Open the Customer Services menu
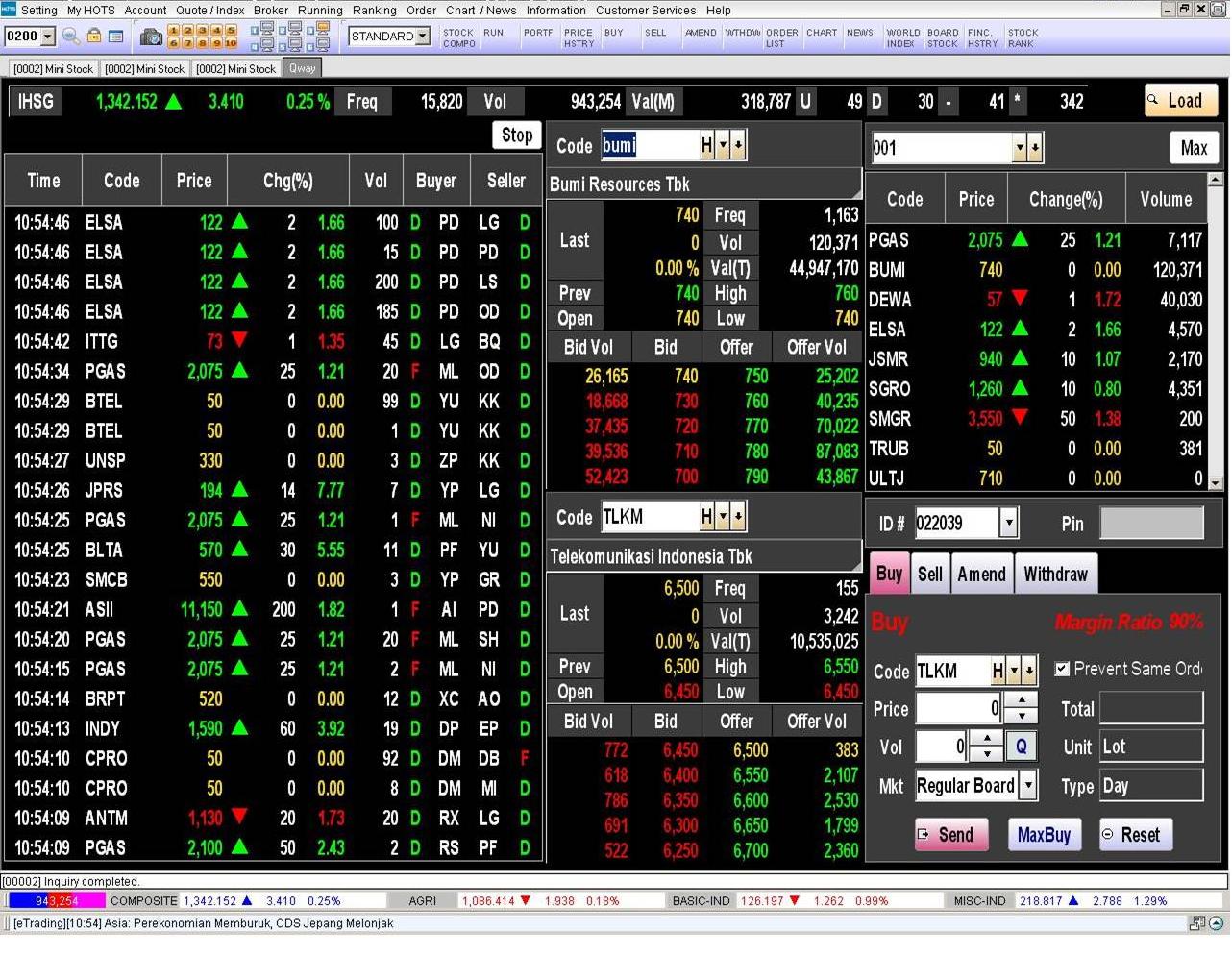The image size is (1232, 955). coord(646,10)
